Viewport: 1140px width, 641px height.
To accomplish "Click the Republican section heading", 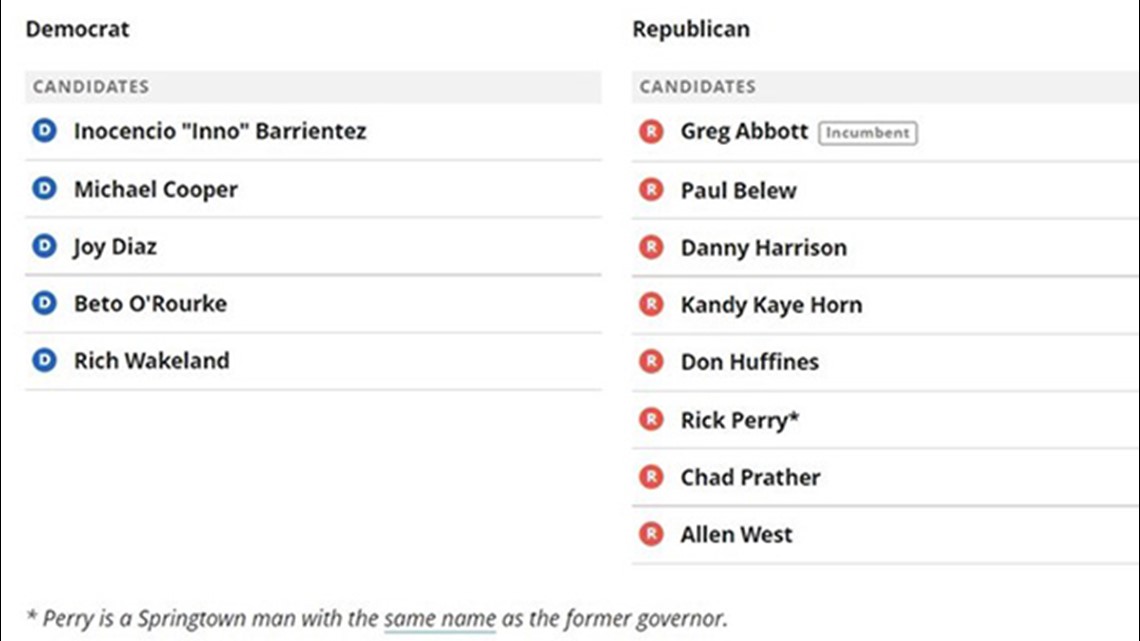I will (691, 29).
